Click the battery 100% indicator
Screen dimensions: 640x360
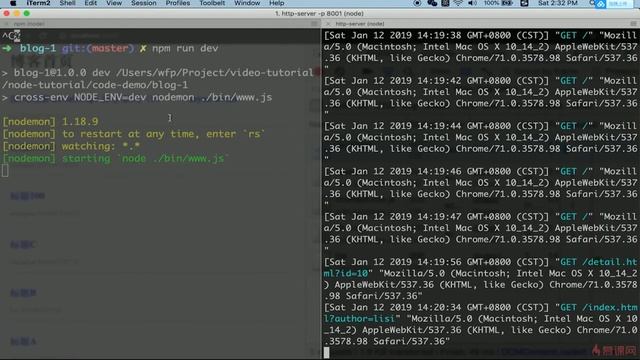[x=498, y=3]
